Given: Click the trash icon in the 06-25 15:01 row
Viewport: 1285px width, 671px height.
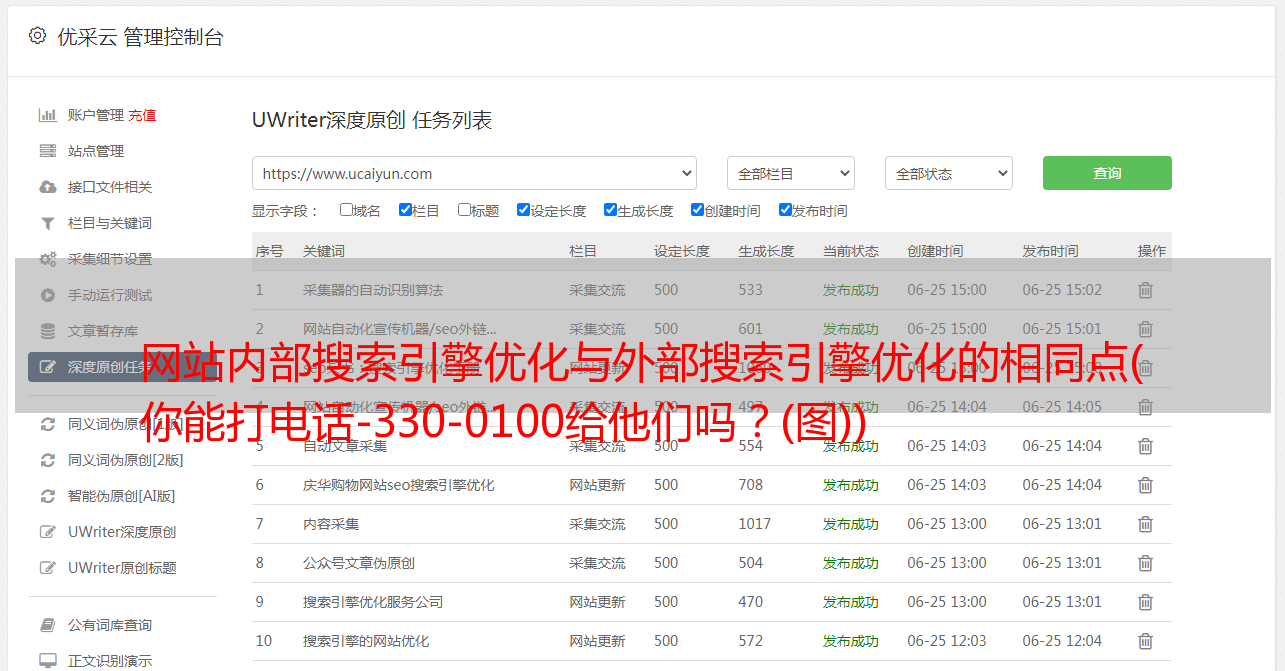Looking at the screenshot, I should (1146, 329).
